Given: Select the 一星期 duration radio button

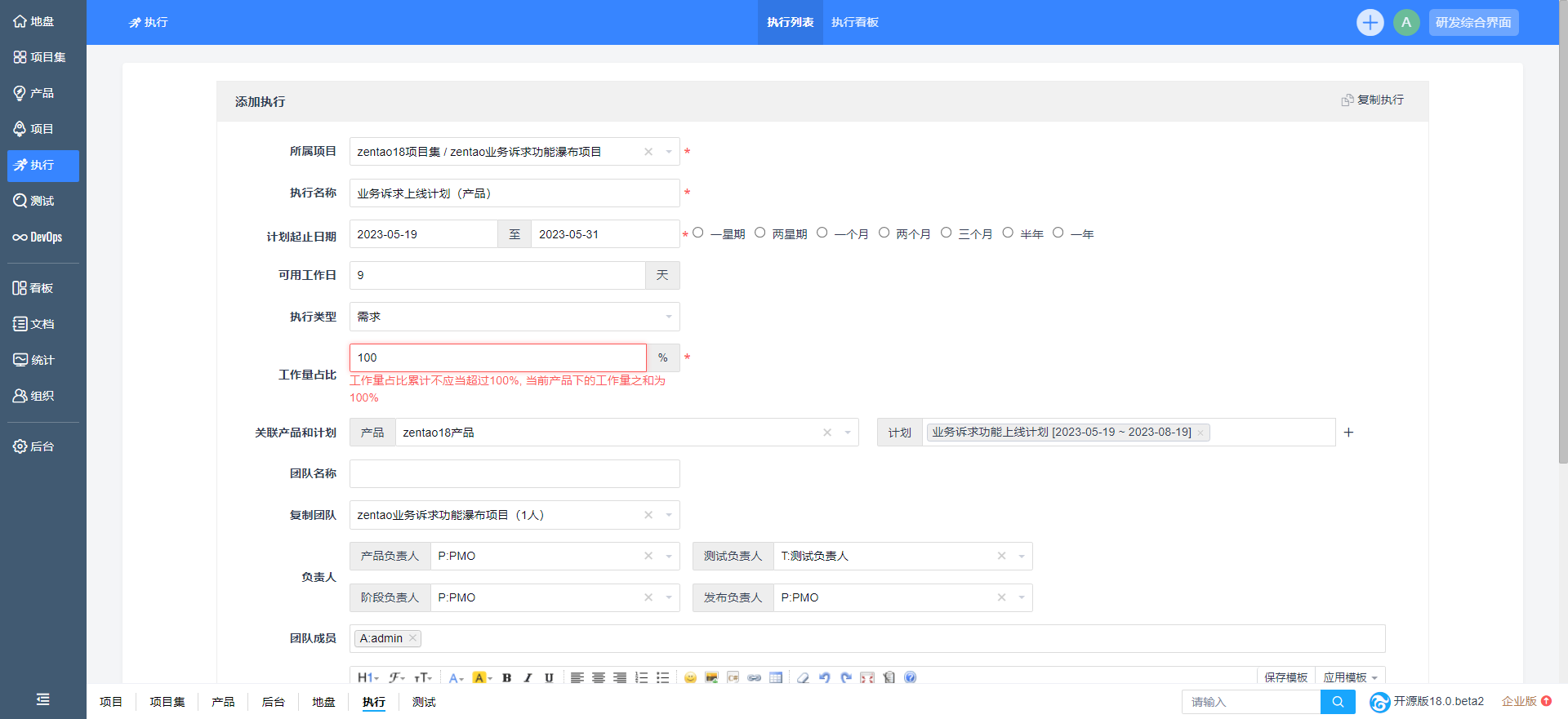Looking at the screenshot, I should click(698, 233).
